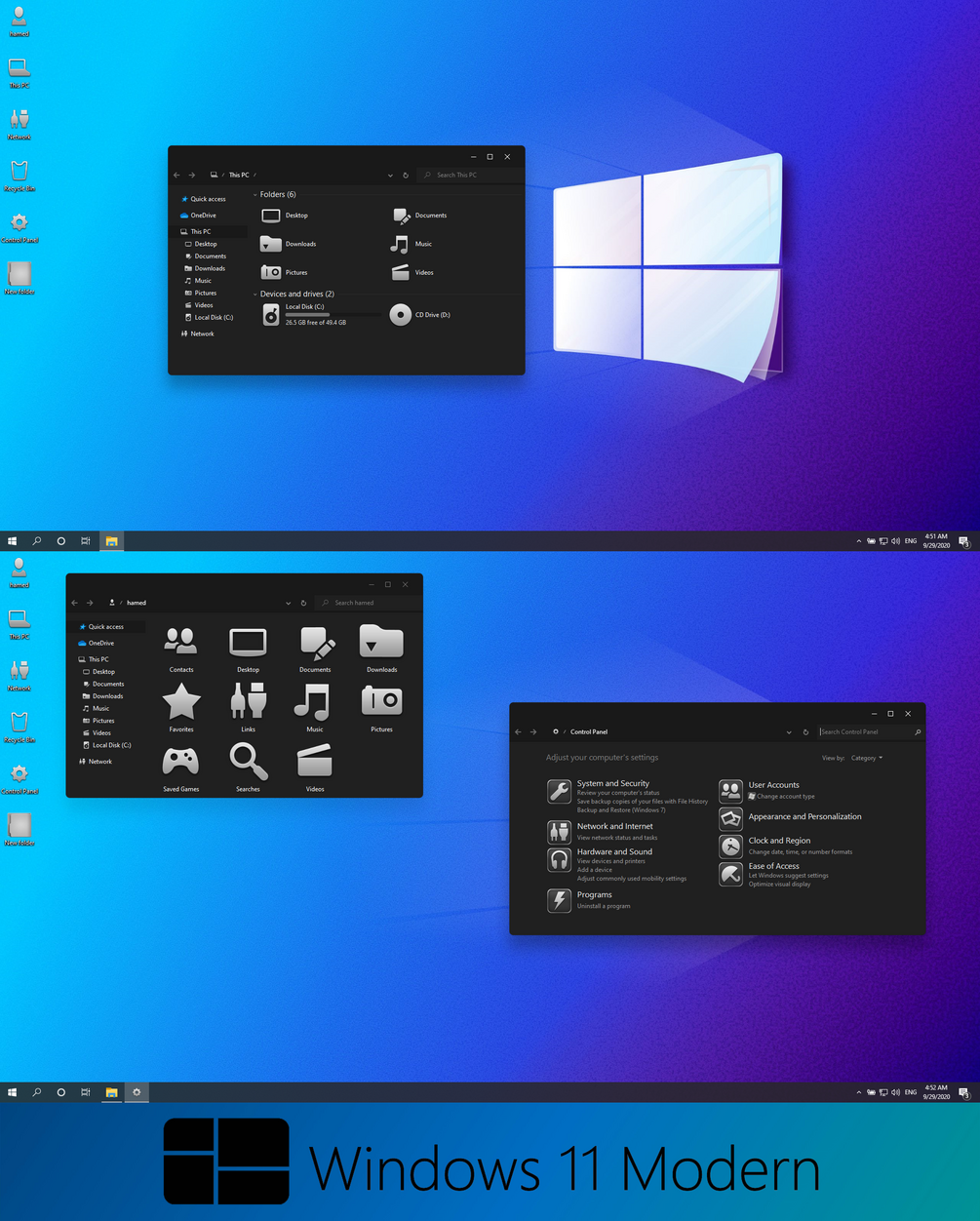980x1221 pixels.
Task: Click the Programs lightning icon
Action: [x=559, y=899]
